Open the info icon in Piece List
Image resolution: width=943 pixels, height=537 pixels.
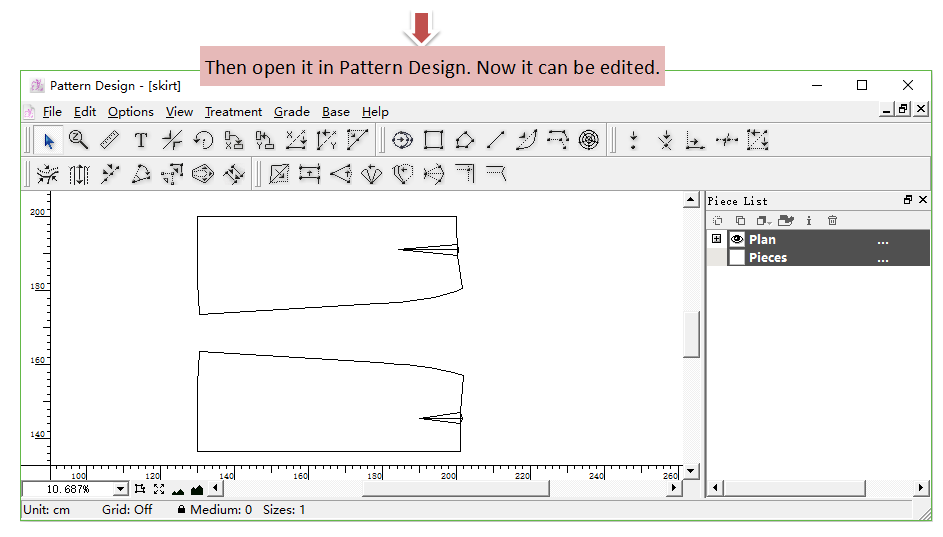pos(809,220)
